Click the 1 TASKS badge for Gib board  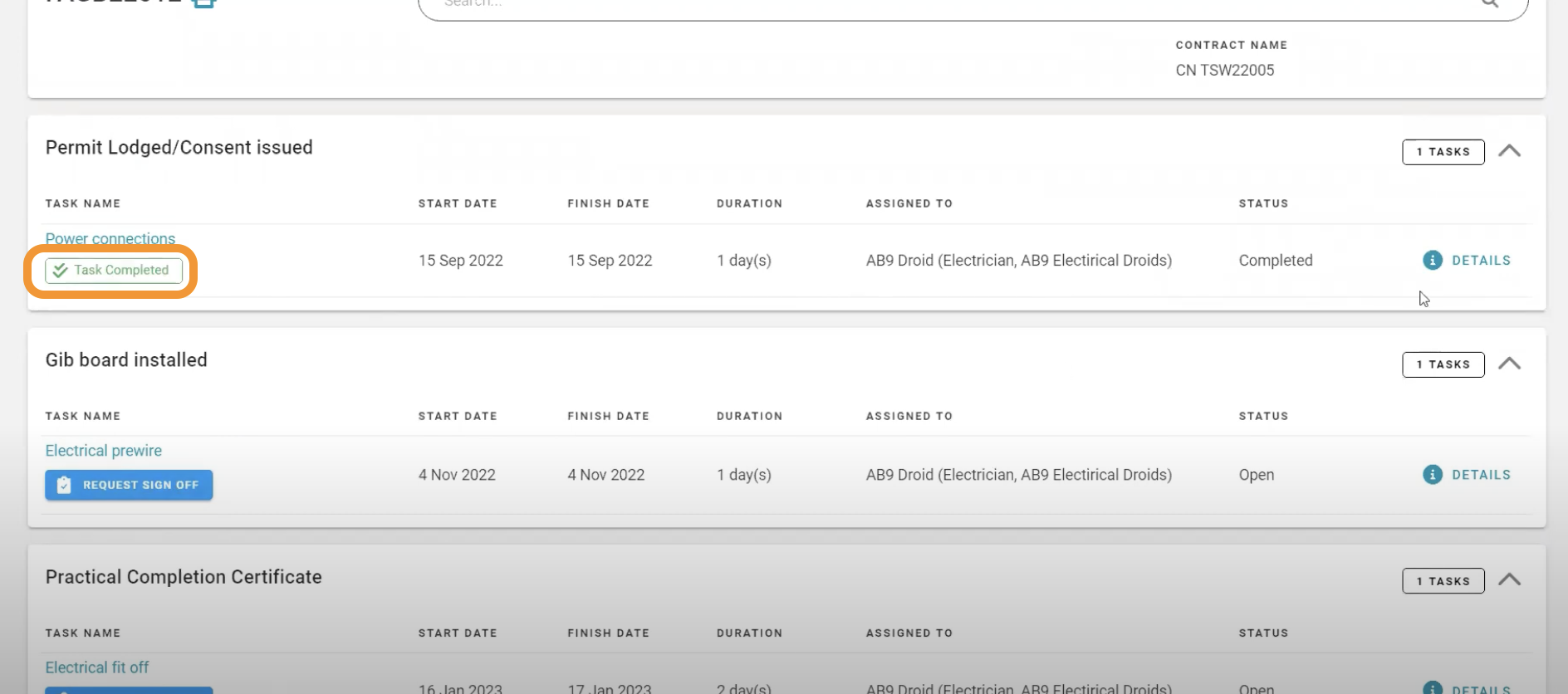click(x=1443, y=364)
